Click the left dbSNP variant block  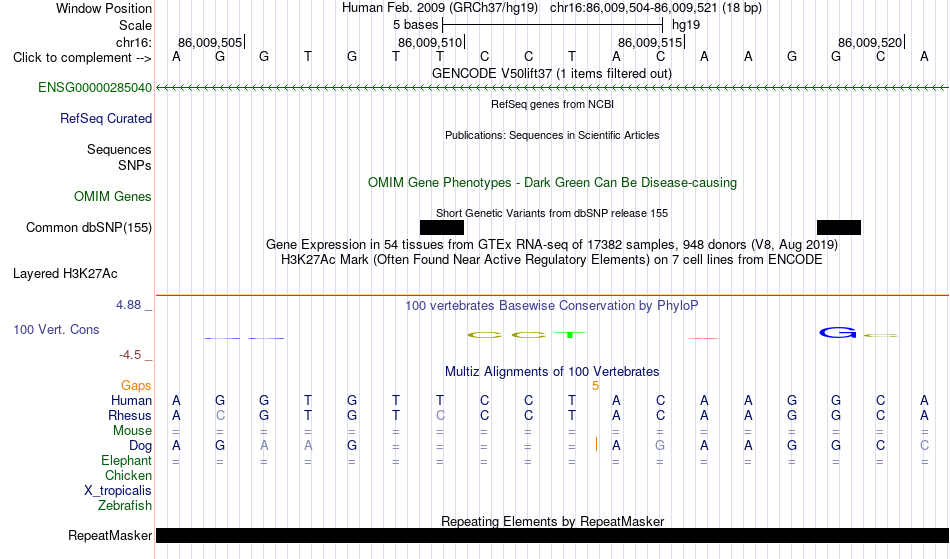click(442, 228)
